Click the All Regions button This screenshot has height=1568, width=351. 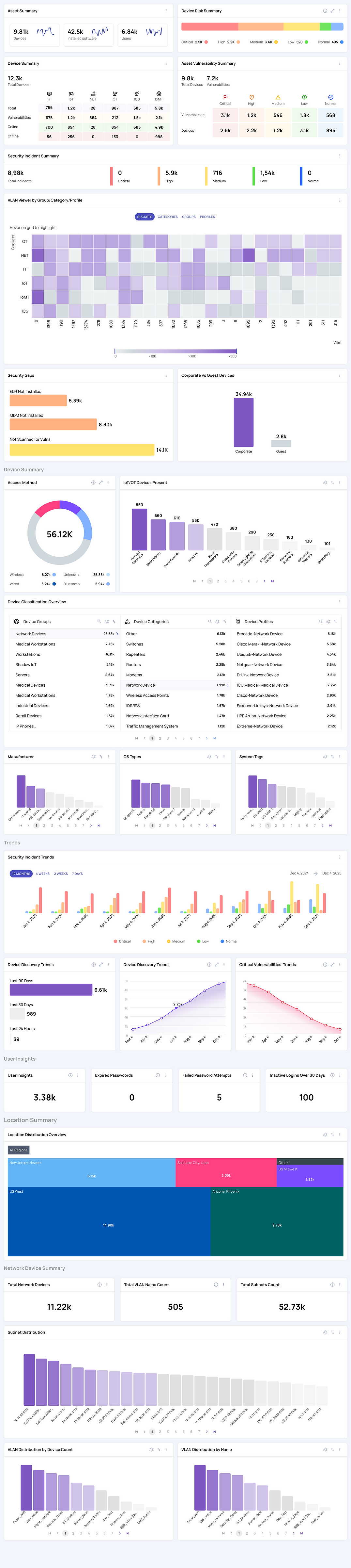pos(18,1150)
